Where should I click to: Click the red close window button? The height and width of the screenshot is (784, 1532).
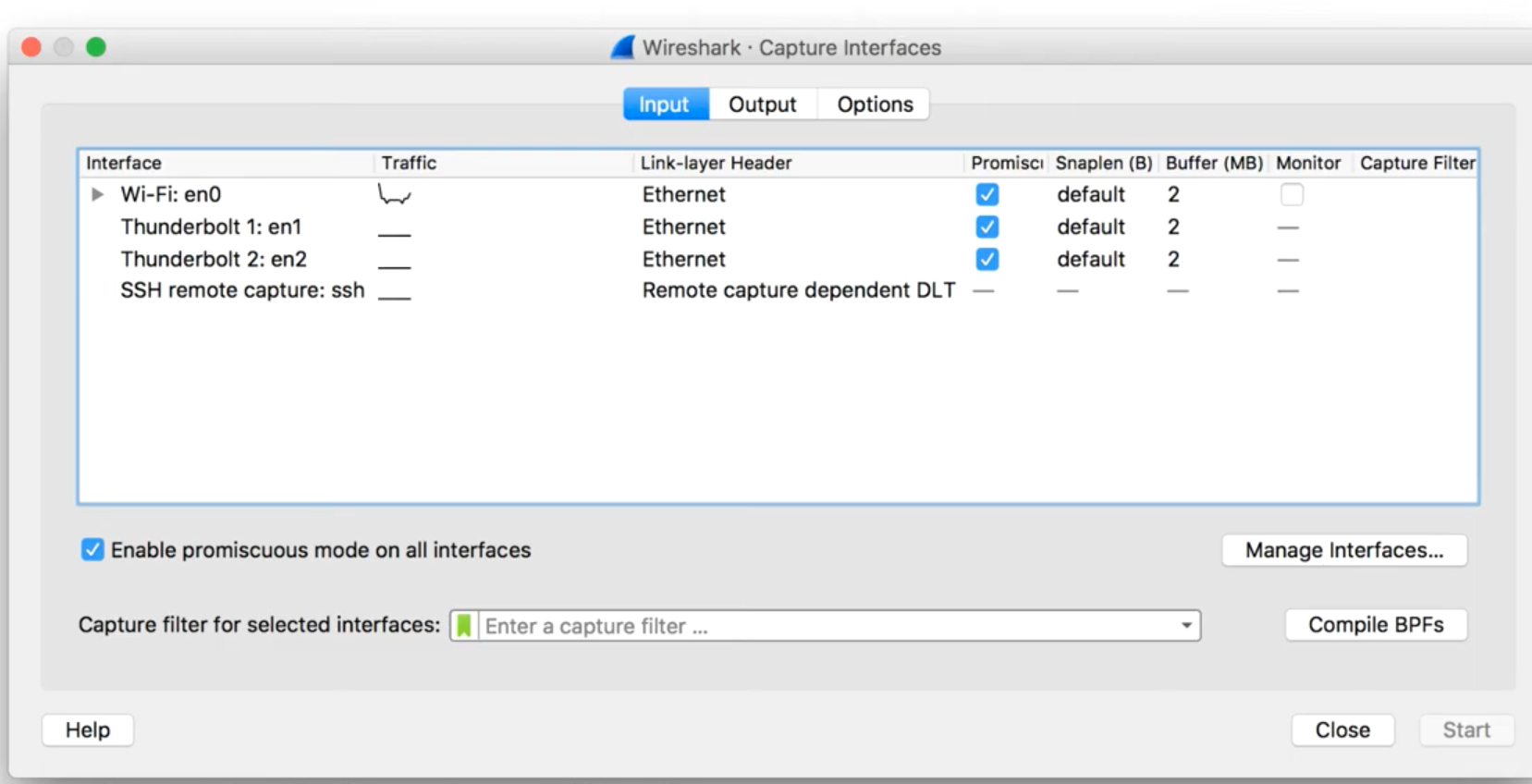point(31,47)
